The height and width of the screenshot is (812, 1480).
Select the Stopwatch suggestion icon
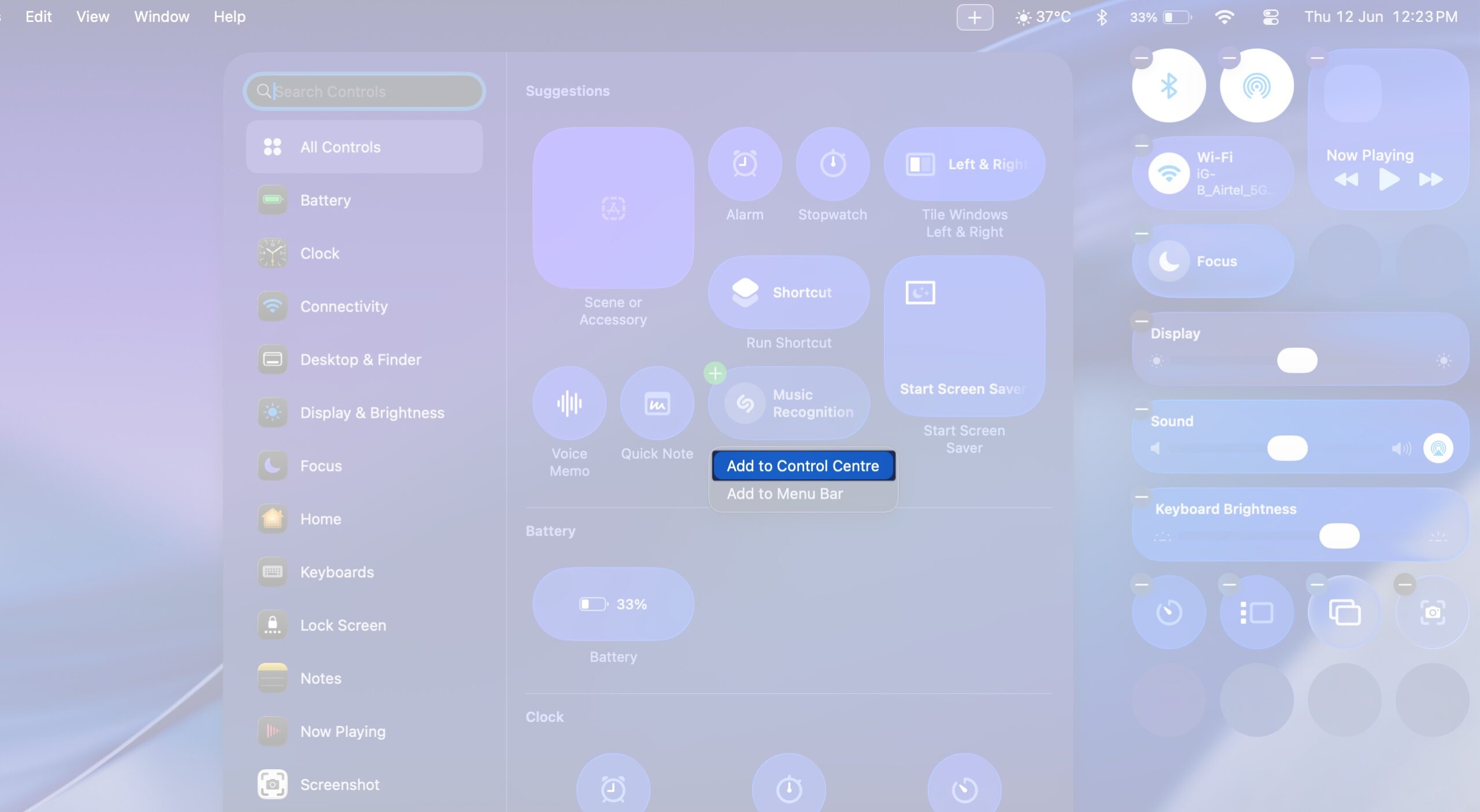pyautogui.click(x=832, y=164)
